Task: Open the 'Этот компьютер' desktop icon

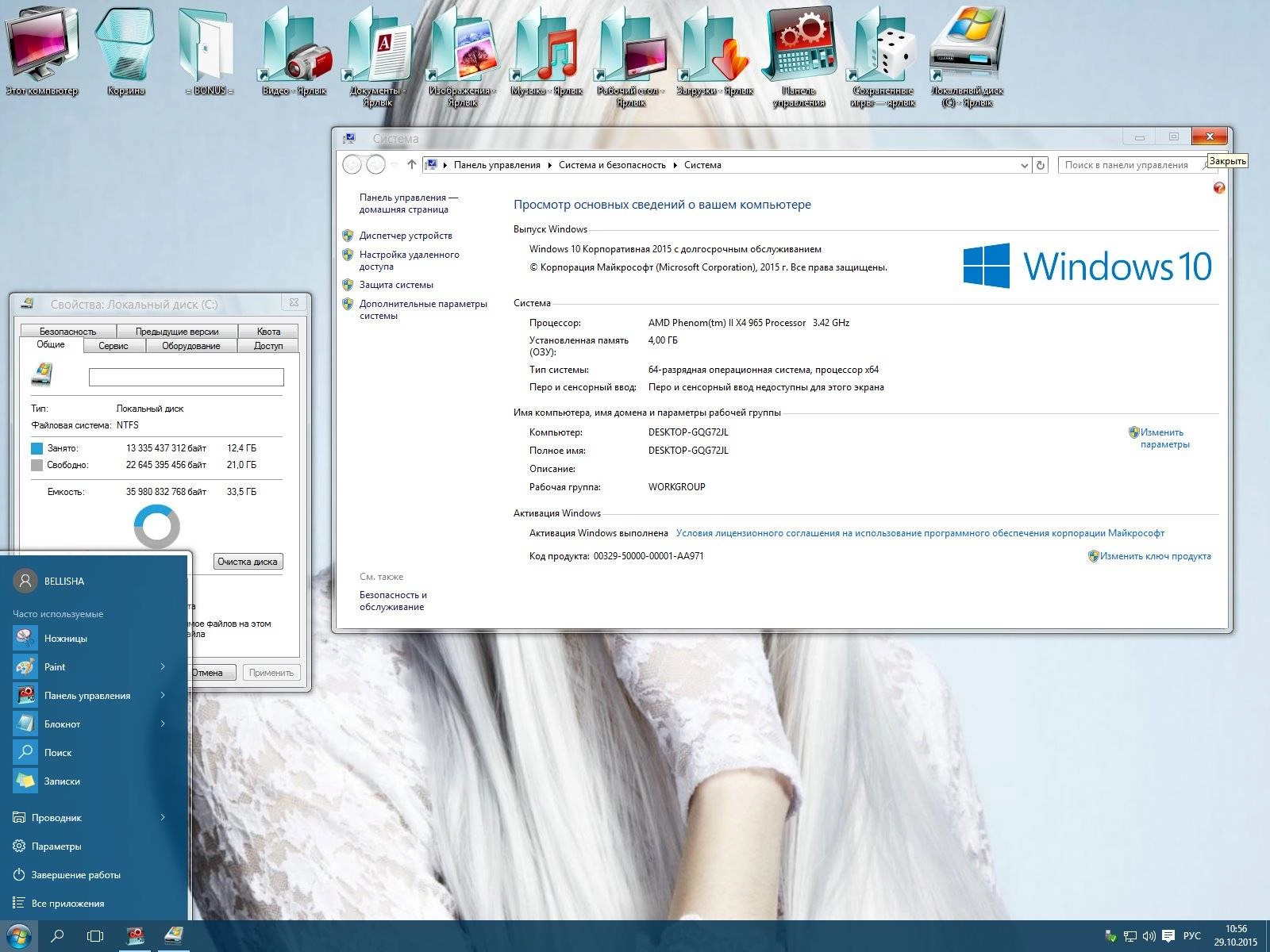Action: tap(42, 52)
